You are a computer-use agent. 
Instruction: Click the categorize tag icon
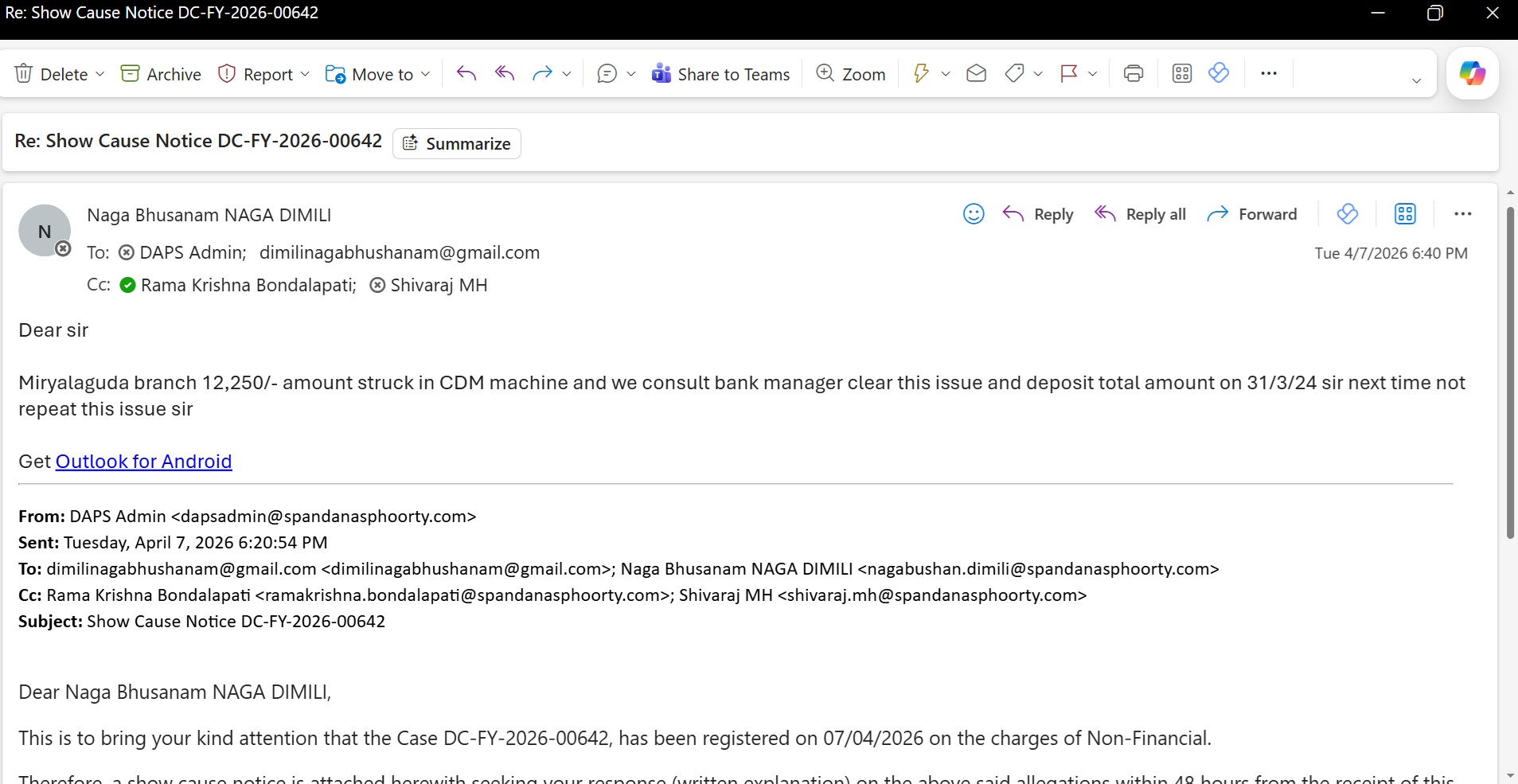click(x=1014, y=74)
